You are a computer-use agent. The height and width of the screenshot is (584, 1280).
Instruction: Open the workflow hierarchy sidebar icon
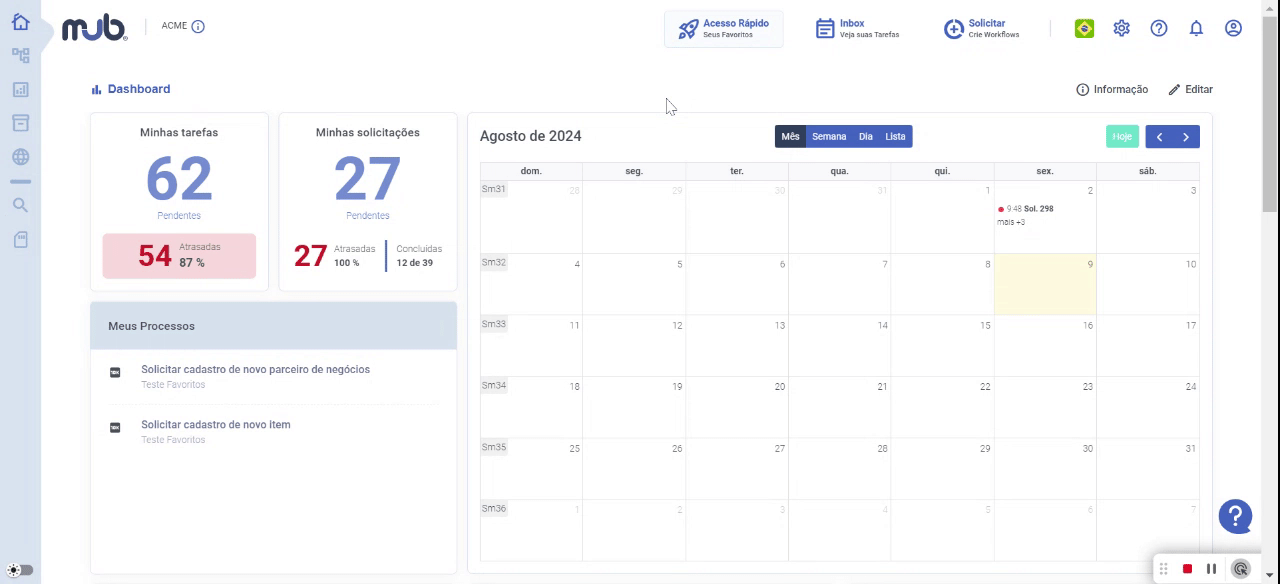pos(20,56)
